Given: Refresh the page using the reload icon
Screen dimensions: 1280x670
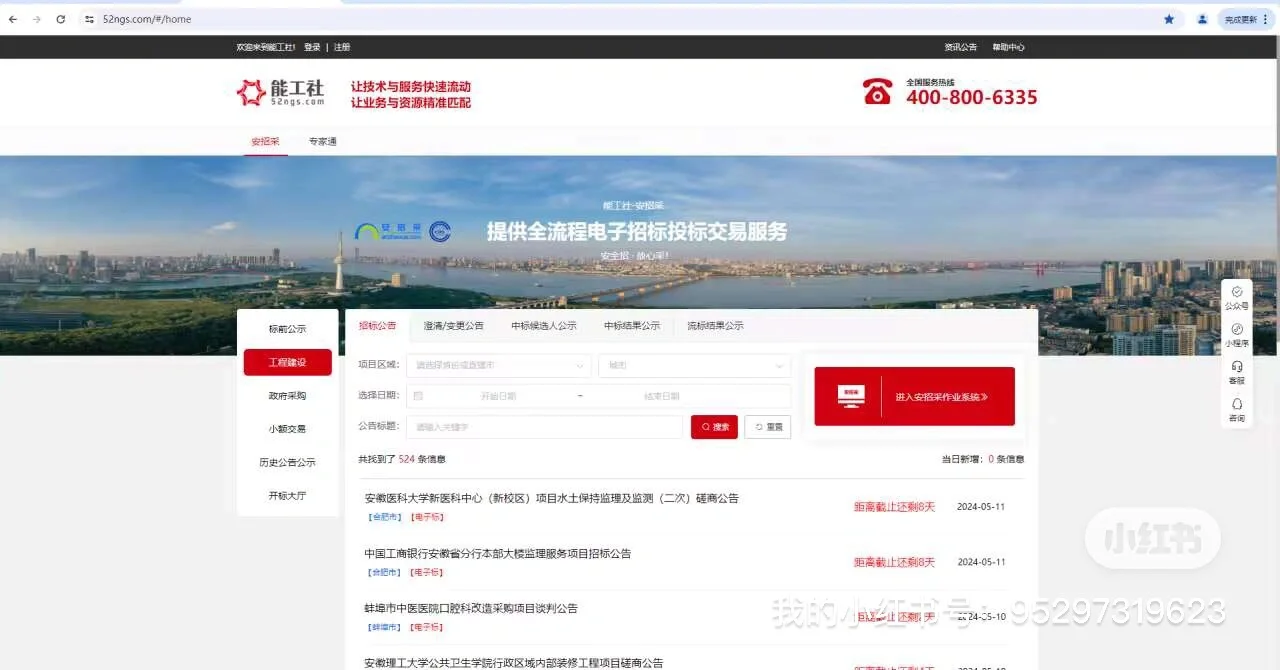Looking at the screenshot, I should point(63,18).
